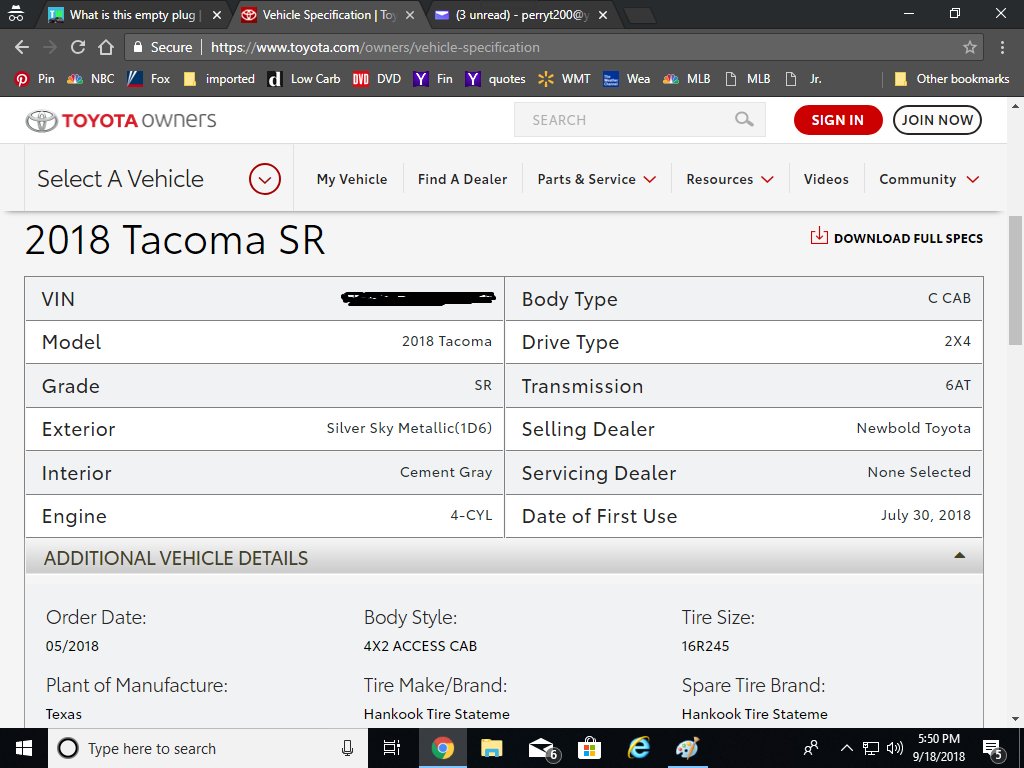This screenshot has height=768, width=1024.
Task: Click the Toyota Owners logo
Action: (121, 120)
